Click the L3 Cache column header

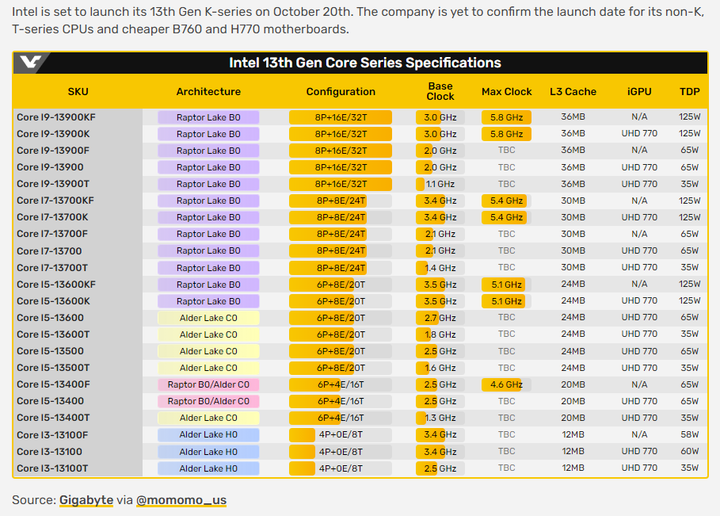click(573, 91)
